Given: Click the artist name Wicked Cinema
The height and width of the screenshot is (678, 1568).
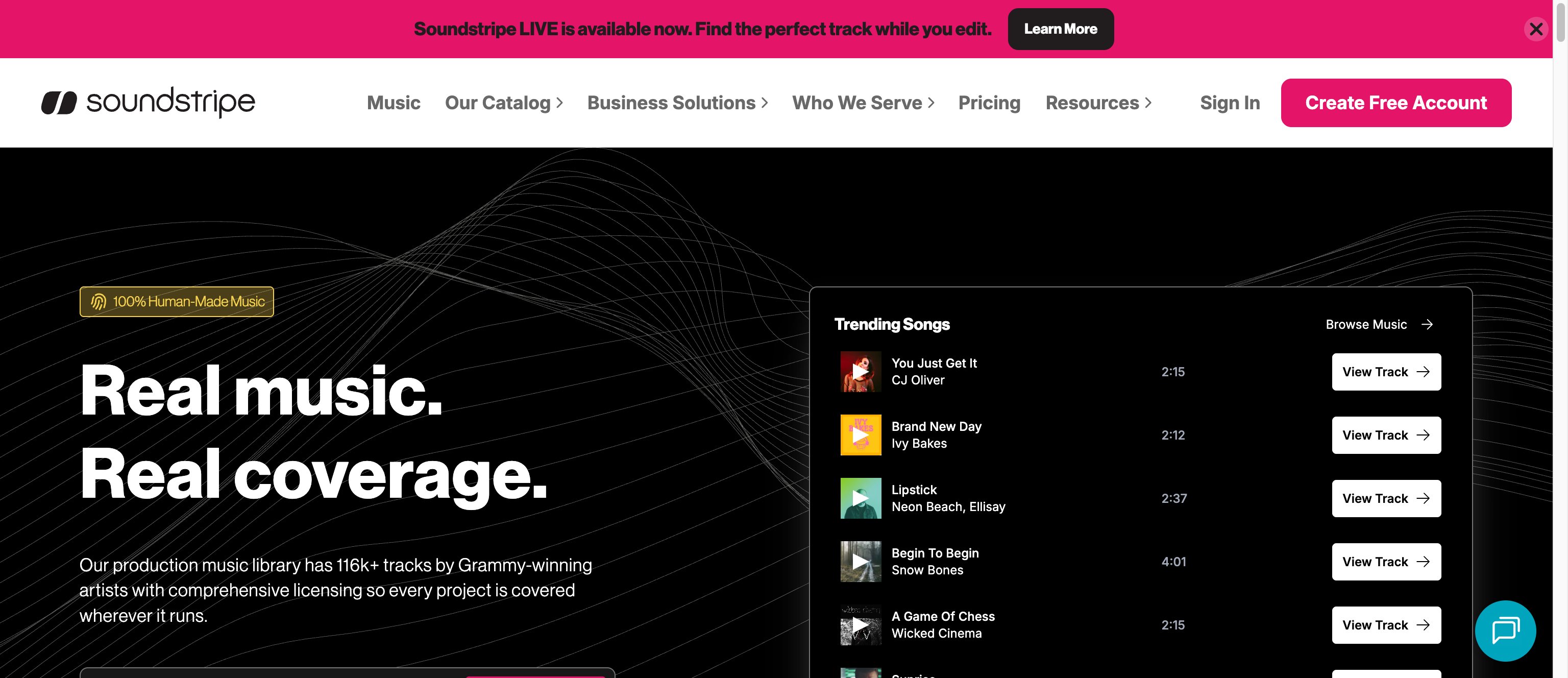Looking at the screenshot, I should click(x=936, y=633).
